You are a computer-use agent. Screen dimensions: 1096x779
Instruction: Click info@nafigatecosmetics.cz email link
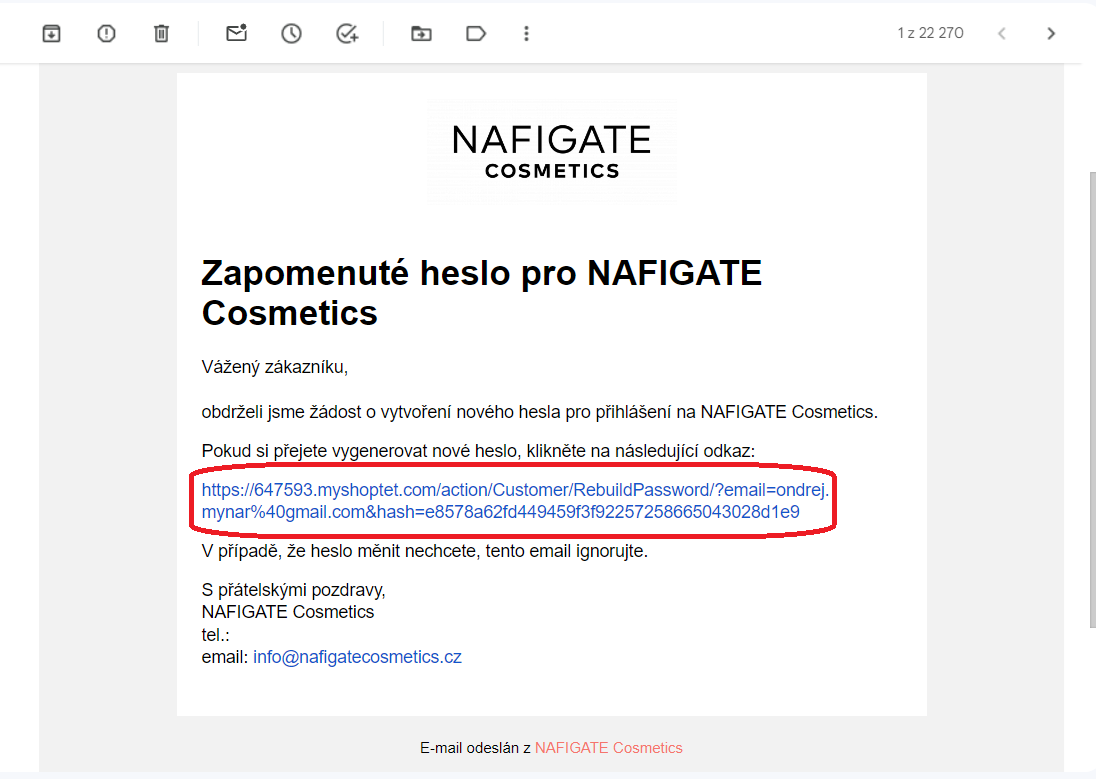click(357, 657)
